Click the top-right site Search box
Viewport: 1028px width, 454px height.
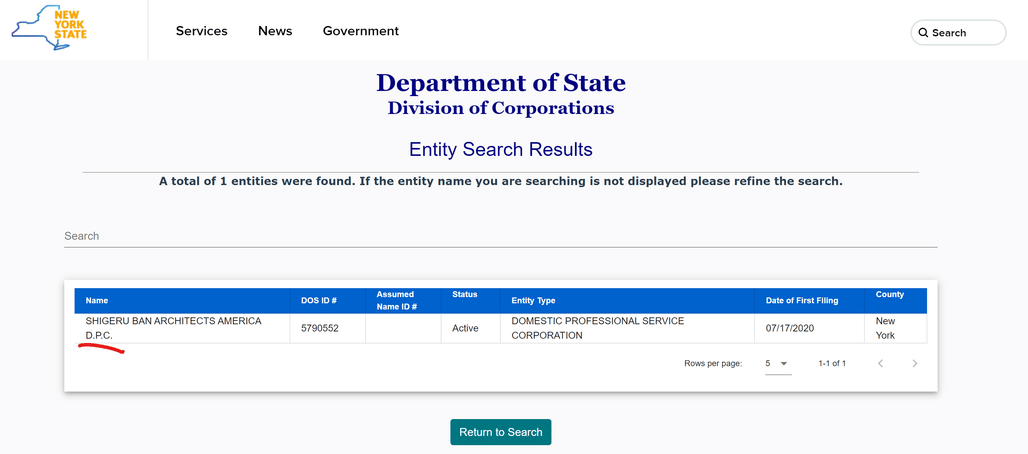958,33
